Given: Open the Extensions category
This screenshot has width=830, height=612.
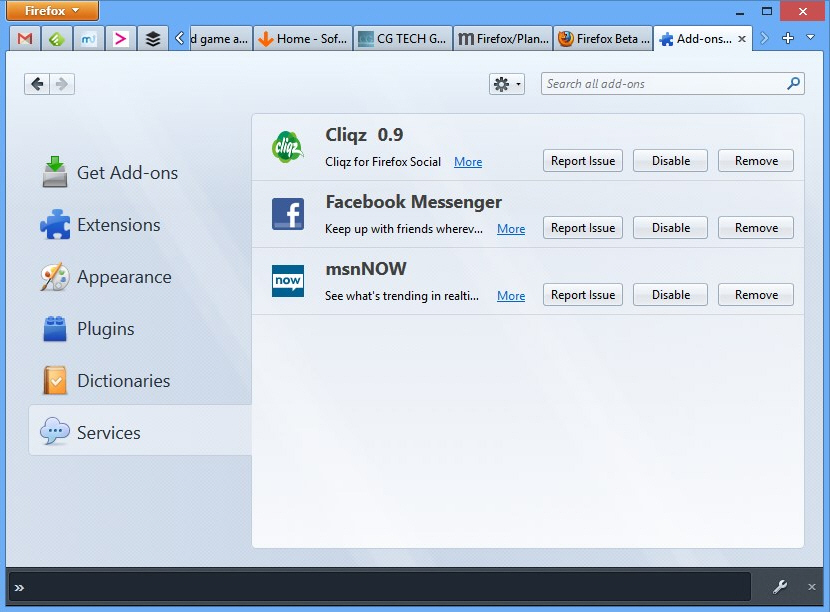Looking at the screenshot, I should click(140, 224).
